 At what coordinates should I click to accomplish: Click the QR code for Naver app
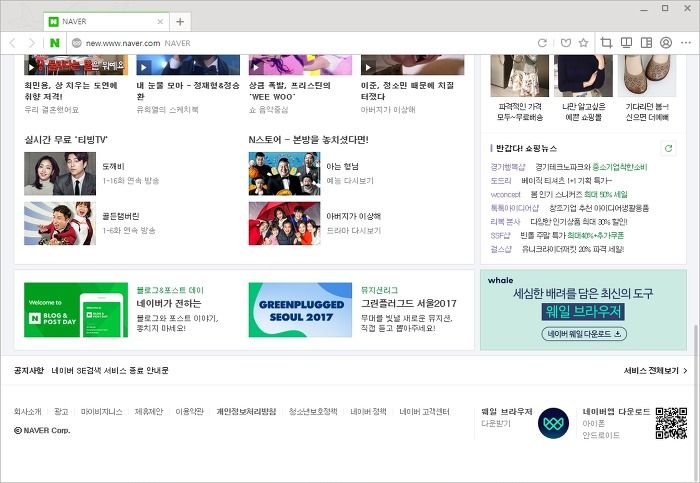671,423
